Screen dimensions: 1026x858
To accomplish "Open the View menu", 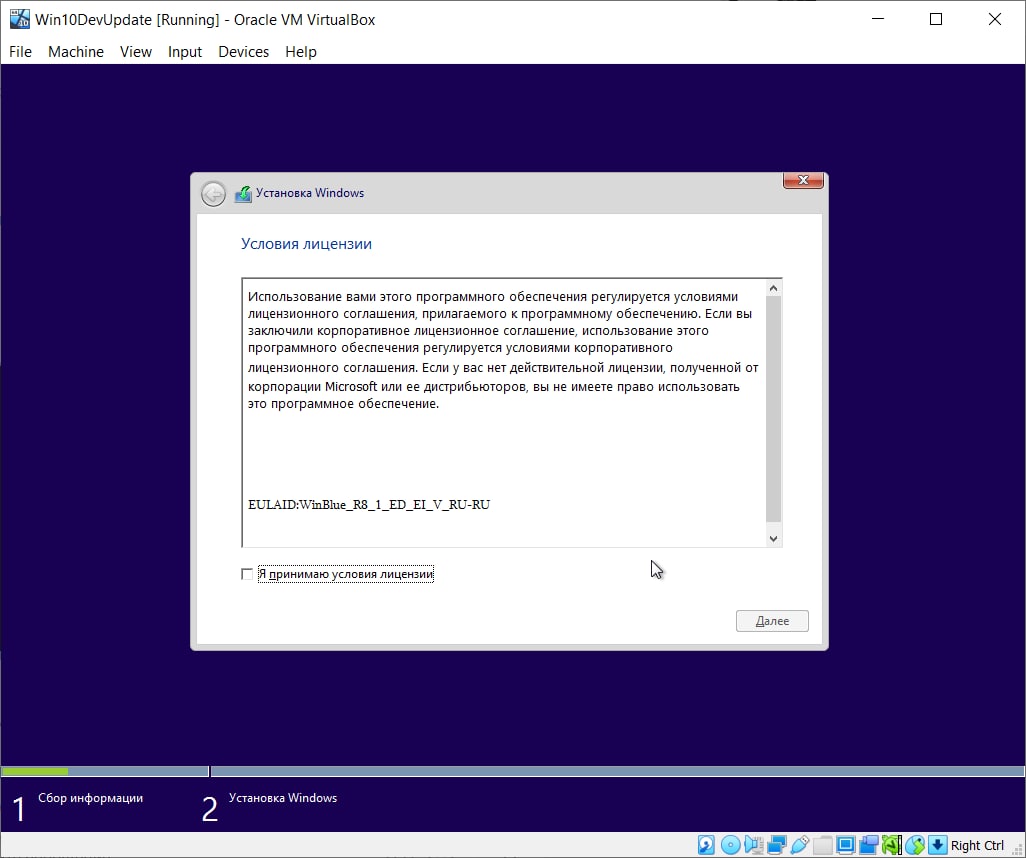I will (x=136, y=52).
